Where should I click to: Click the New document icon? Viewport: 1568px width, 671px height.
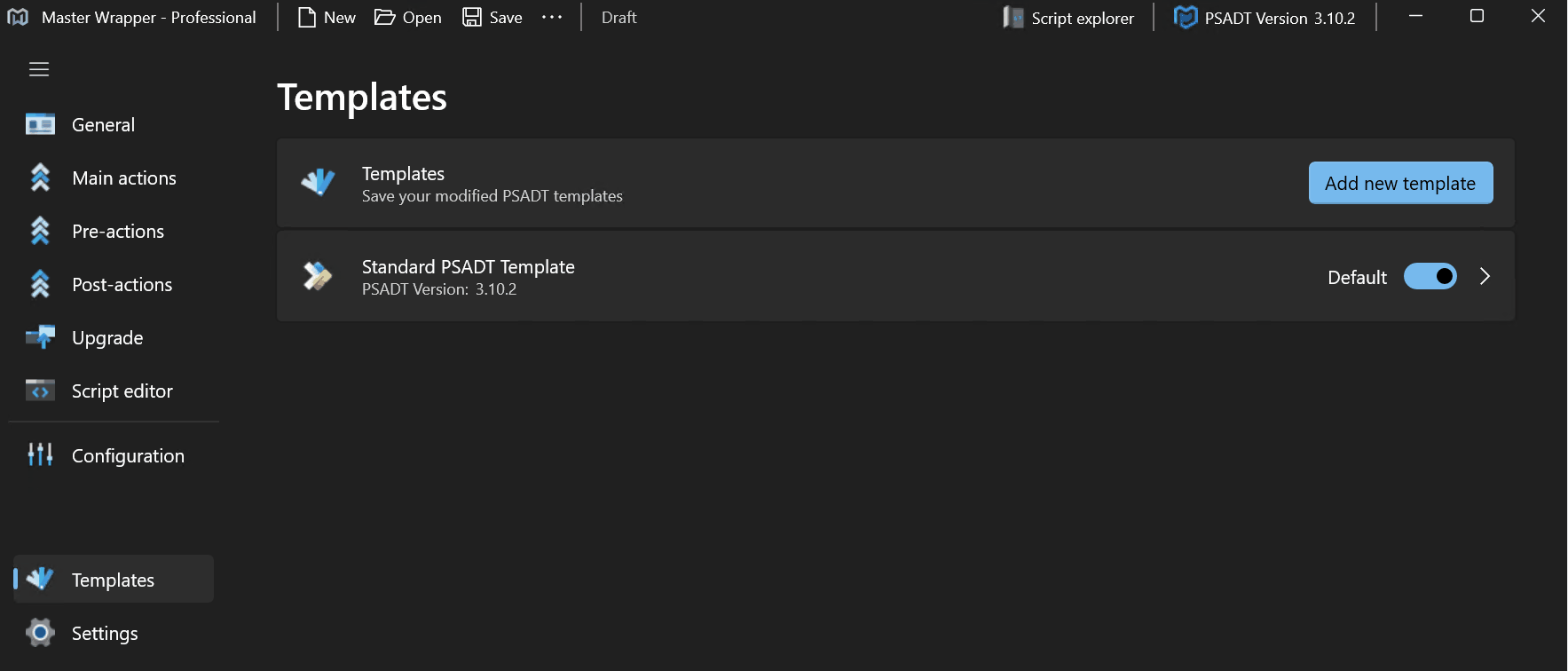(307, 17)
